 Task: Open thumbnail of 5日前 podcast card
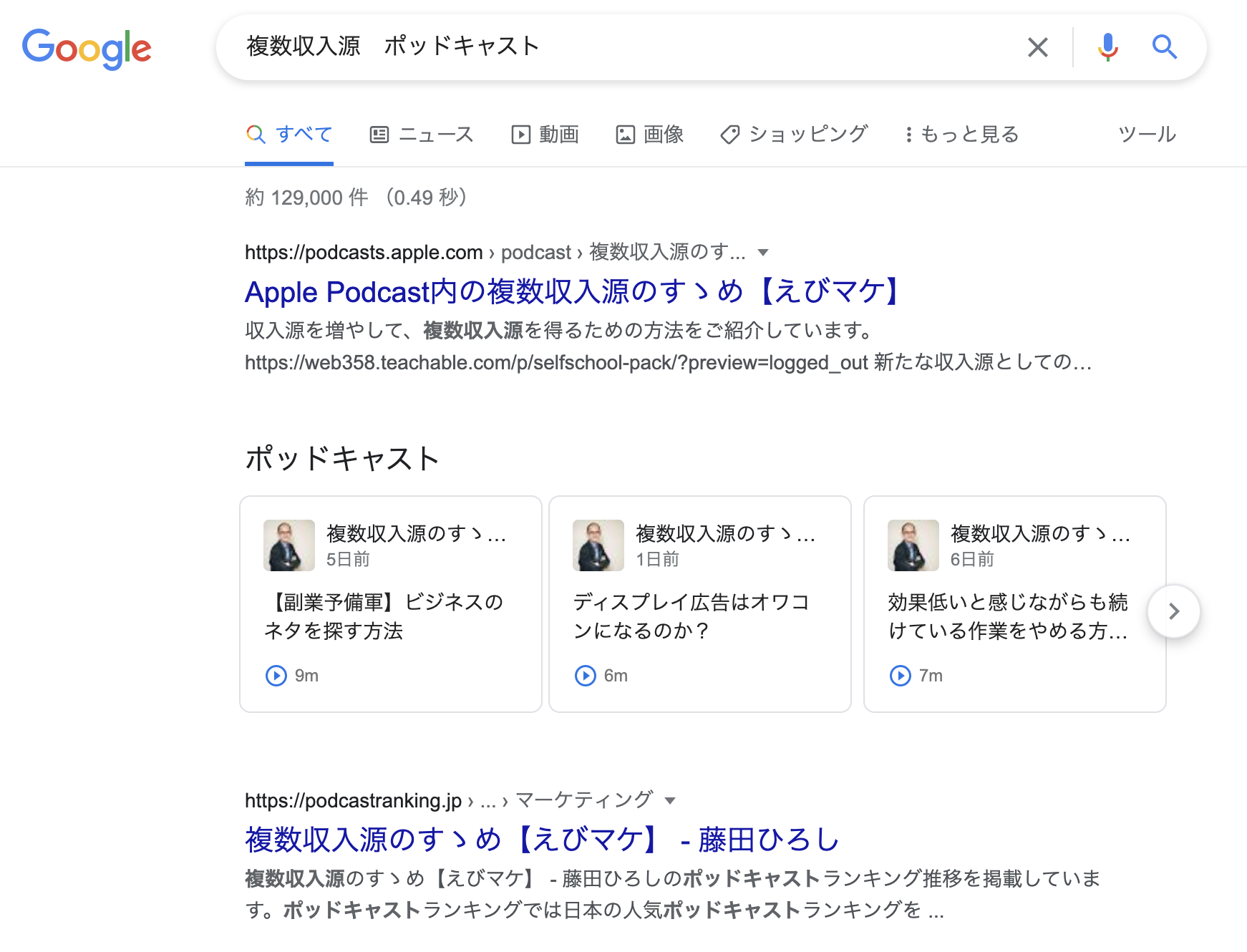(x=289, y=545)
